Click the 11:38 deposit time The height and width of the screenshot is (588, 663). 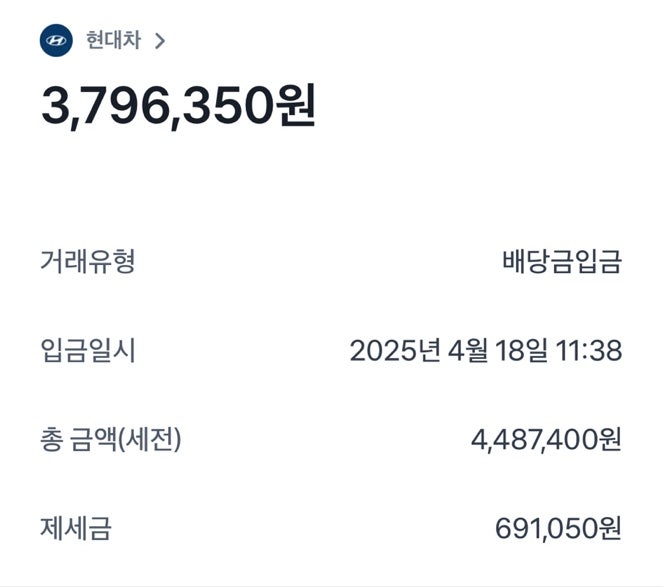click(x=589, y=351)
